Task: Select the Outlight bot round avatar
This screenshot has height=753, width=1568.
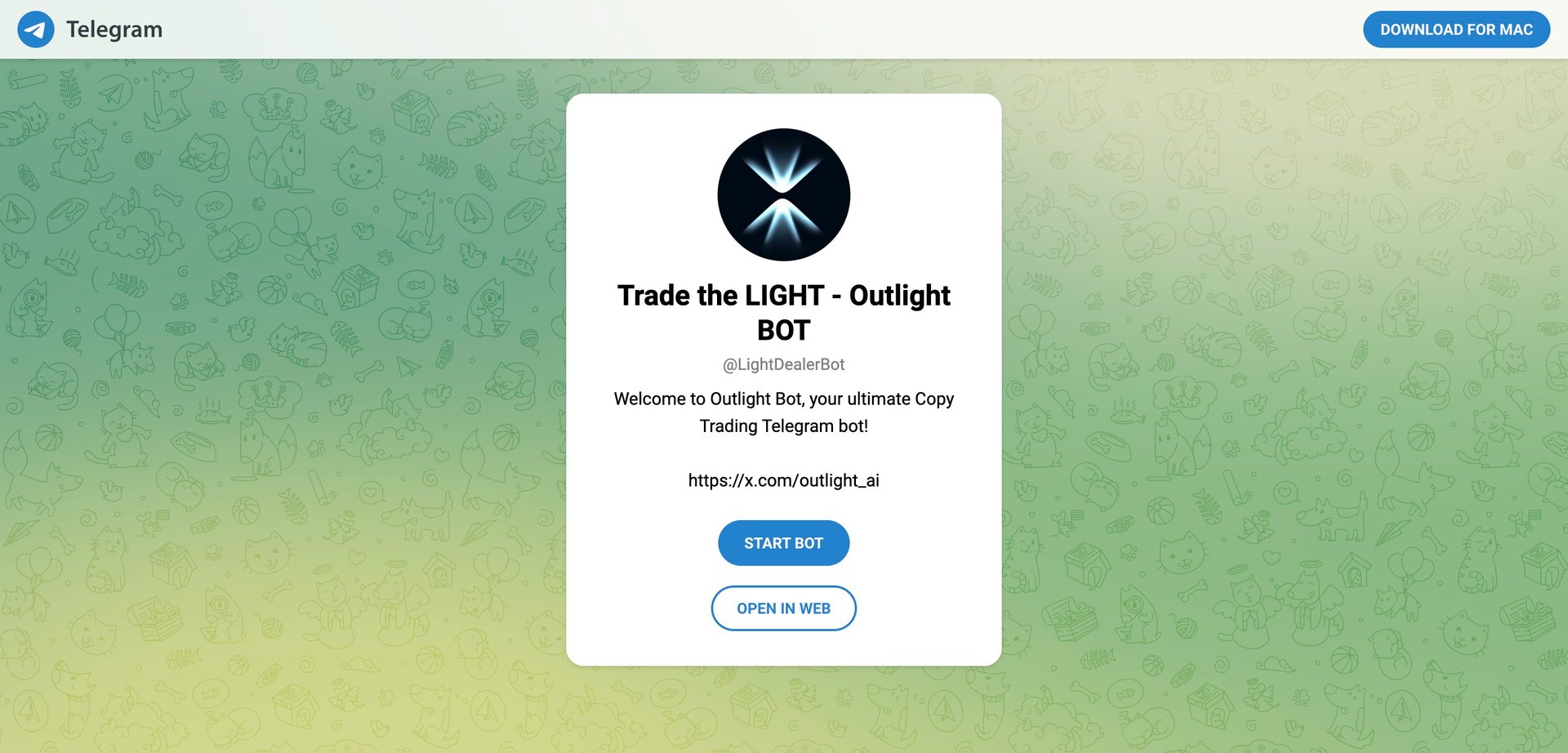Action: click(784, 194)
